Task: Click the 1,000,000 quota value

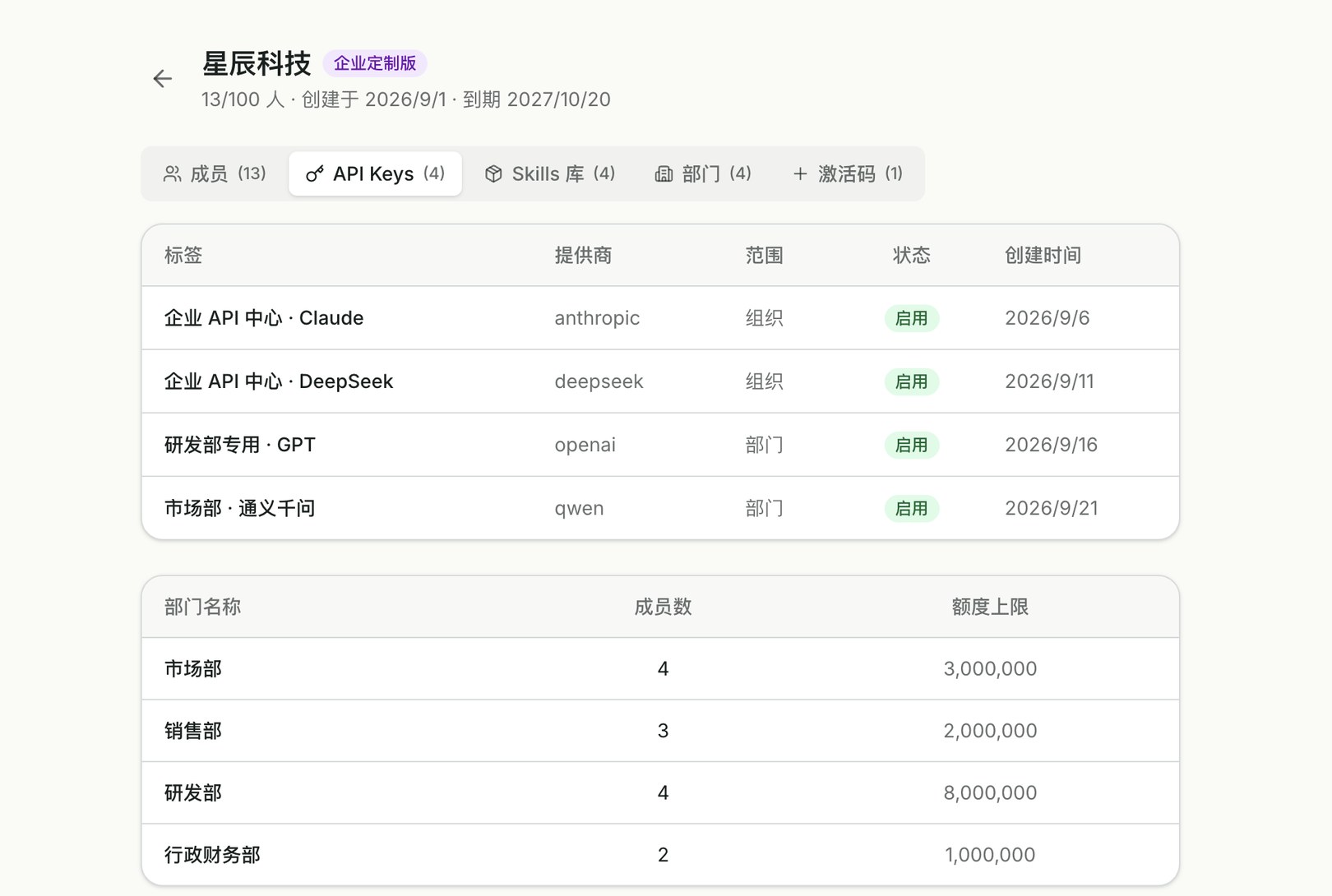Action: point(990,855)
